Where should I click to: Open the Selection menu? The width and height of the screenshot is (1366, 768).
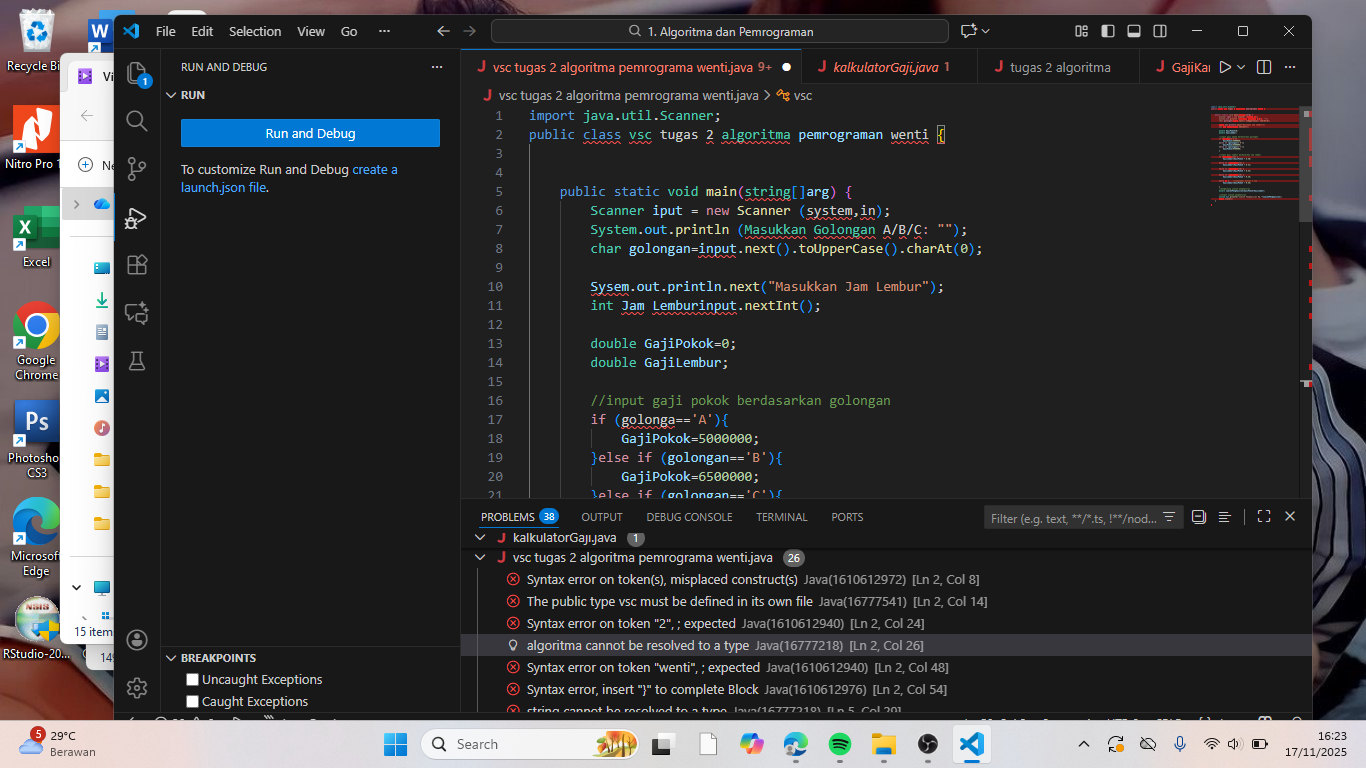point(255,31)
